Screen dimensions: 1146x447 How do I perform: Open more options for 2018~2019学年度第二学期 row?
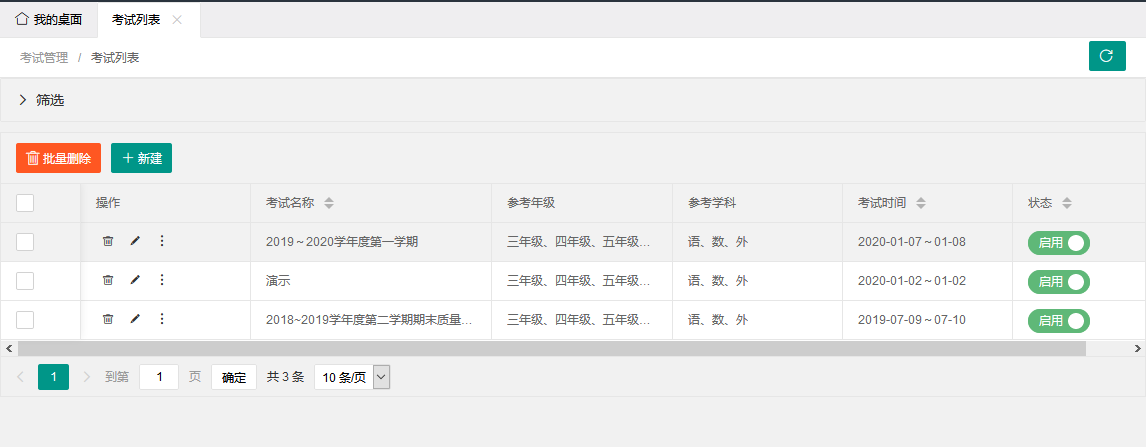pyautogui.click(x=162, y=319)
